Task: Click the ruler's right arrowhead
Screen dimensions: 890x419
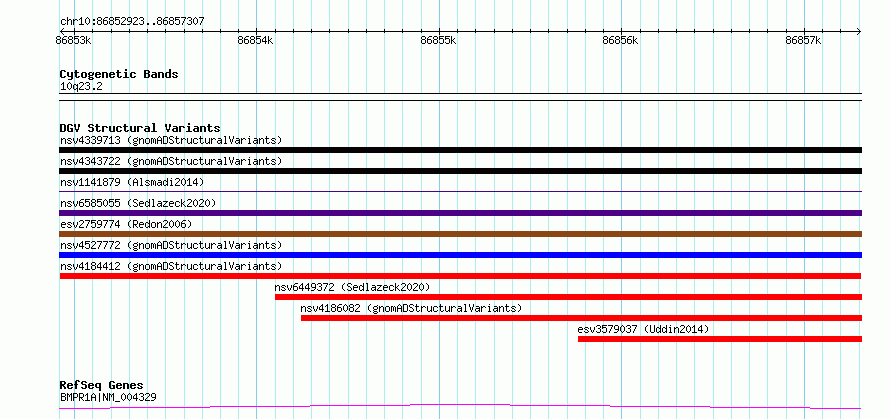Action: pyautogui.click(x=858, y=32)
